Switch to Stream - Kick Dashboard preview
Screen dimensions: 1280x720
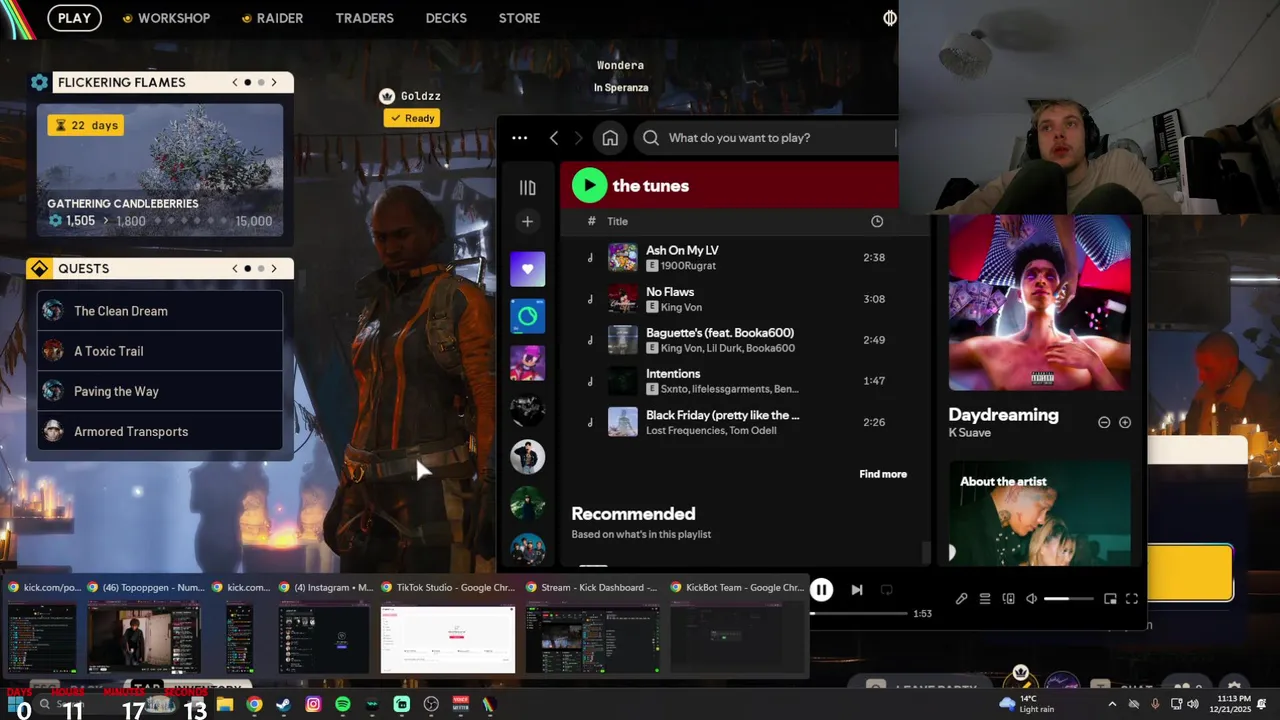coord(593,629)
